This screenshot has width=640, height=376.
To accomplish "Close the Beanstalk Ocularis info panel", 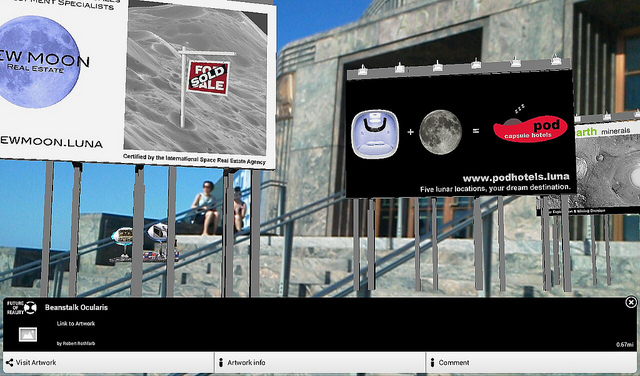I will point(631,303).
